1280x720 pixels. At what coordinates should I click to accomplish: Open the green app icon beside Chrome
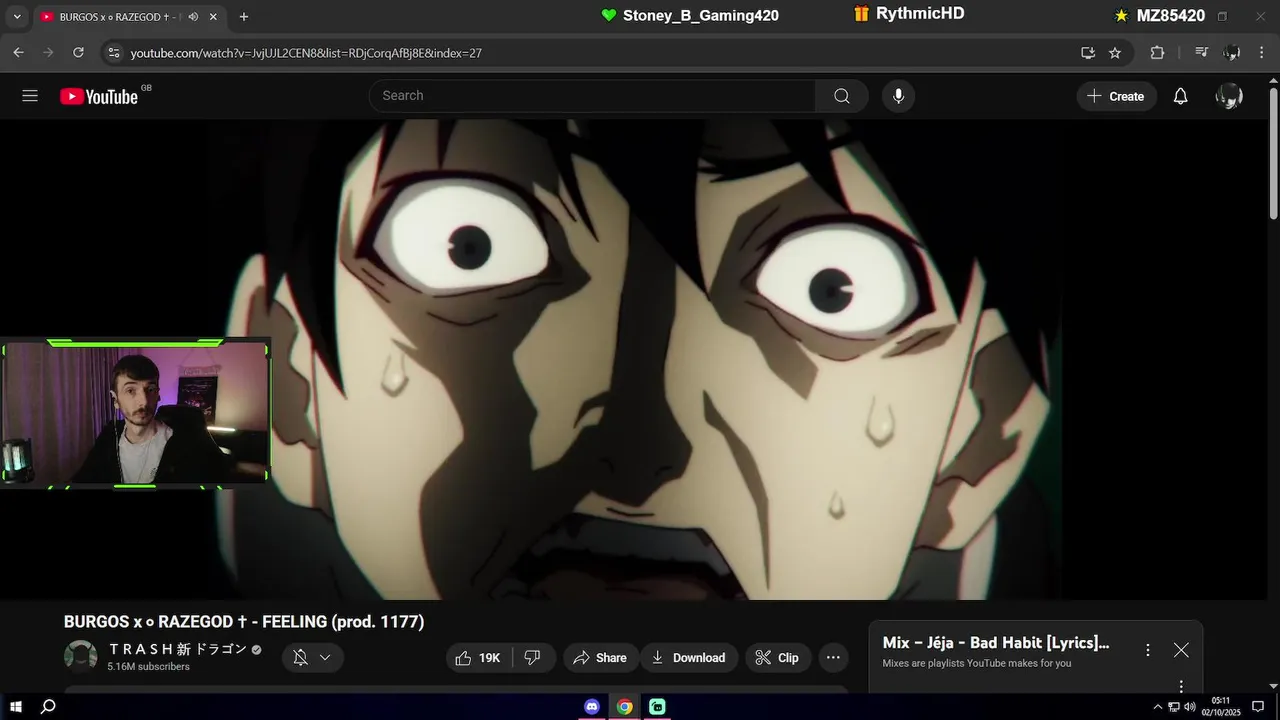coord(657,707)
